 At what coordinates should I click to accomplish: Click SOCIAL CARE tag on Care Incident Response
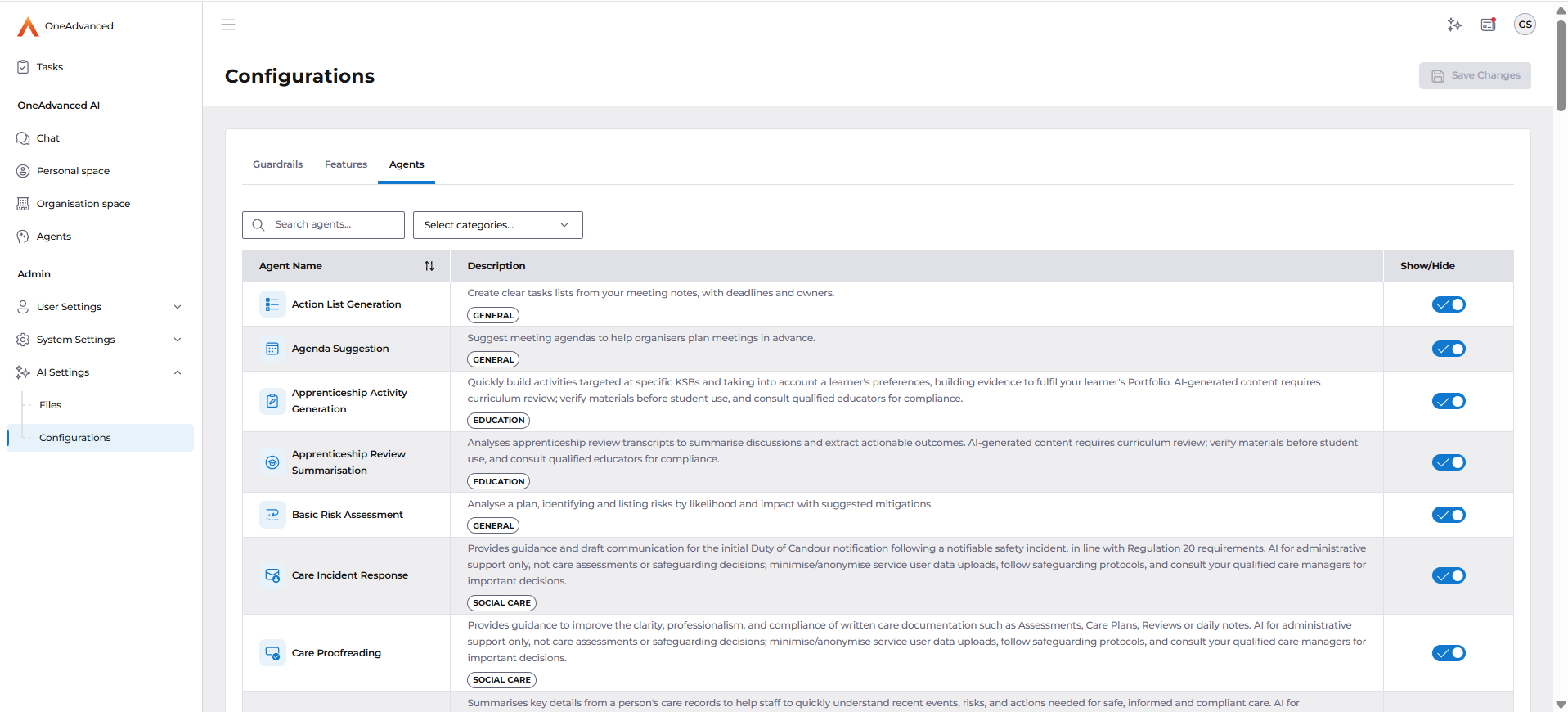point(501,603)
